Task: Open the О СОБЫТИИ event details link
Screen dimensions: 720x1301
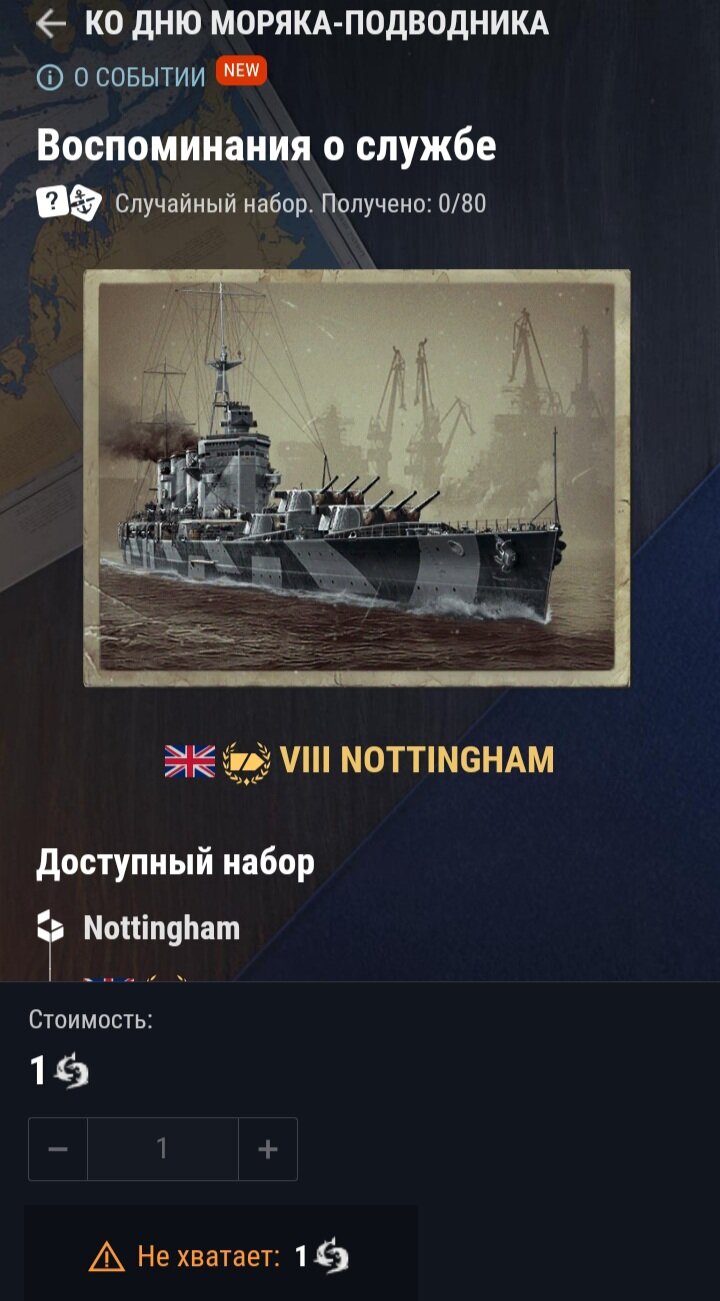Action: click(139, 77)
